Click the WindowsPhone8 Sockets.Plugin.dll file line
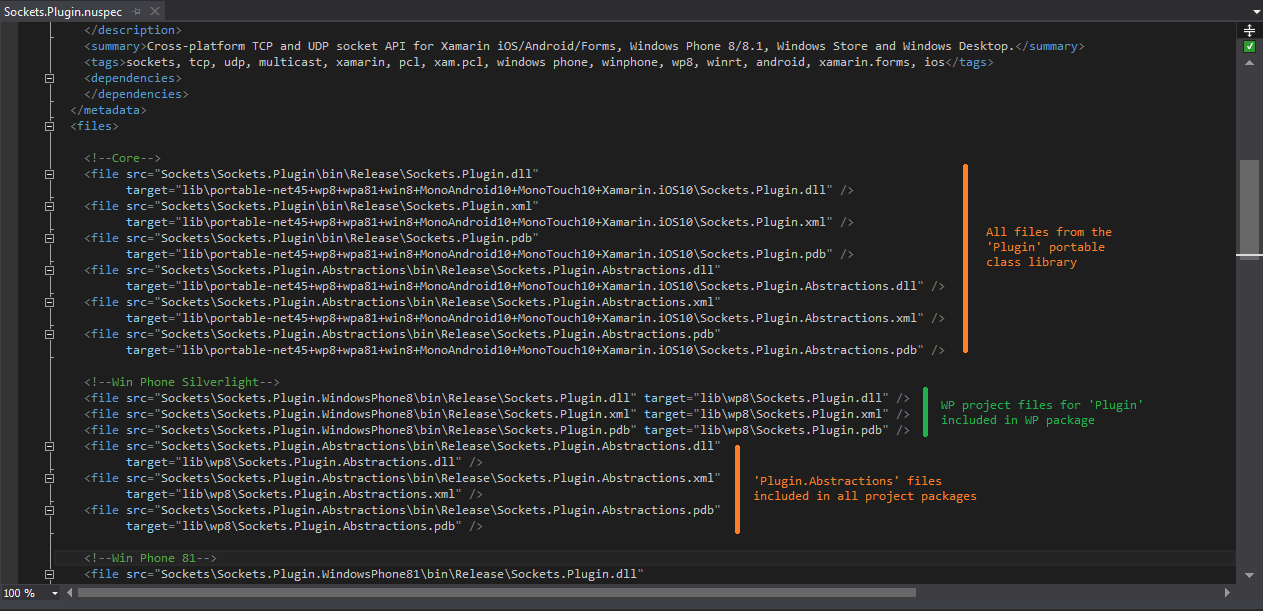1263x611 pixels. [497, 398]
